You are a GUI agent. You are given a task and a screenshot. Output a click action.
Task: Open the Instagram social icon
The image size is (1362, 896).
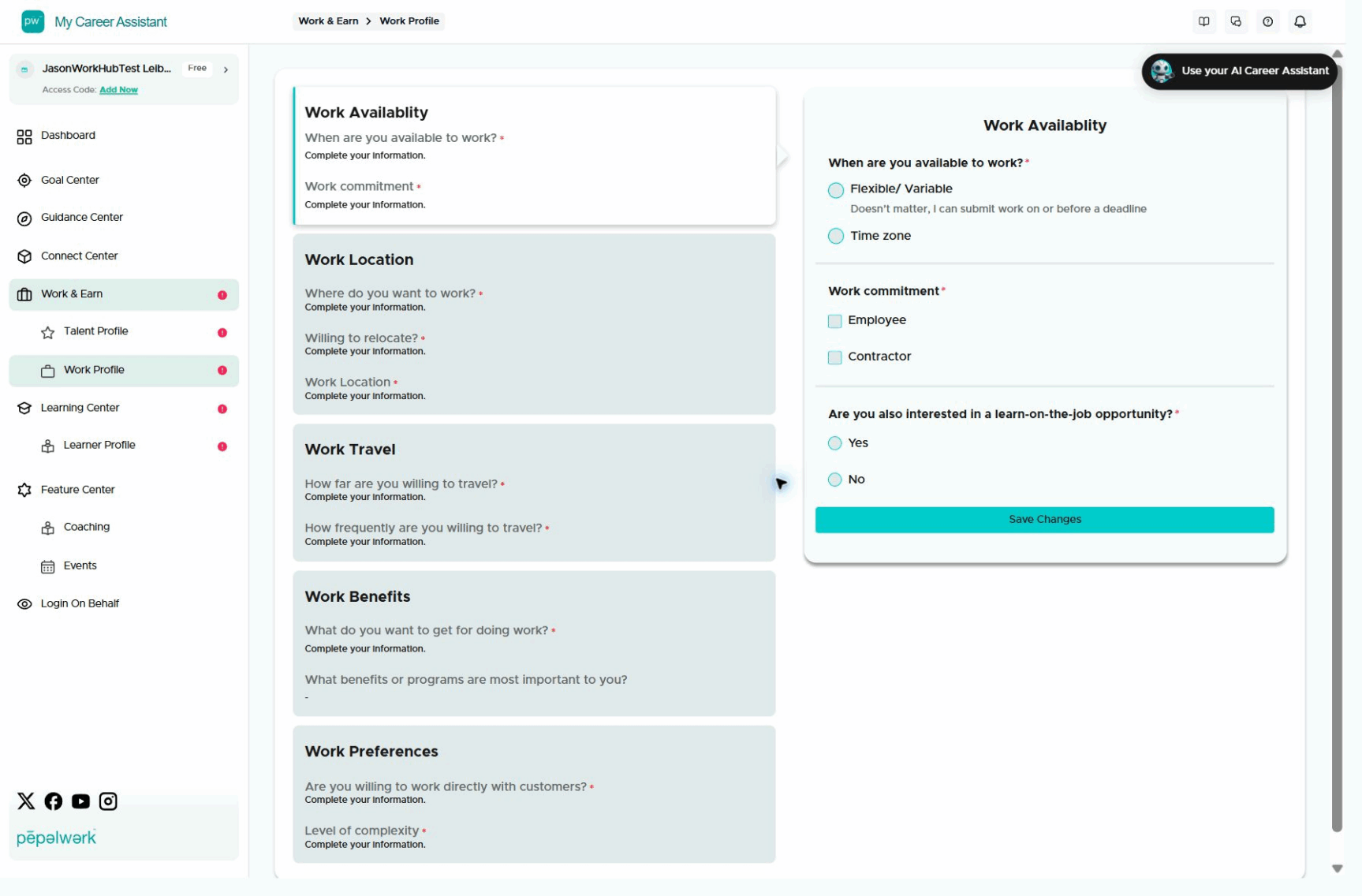tap(108, 801)
